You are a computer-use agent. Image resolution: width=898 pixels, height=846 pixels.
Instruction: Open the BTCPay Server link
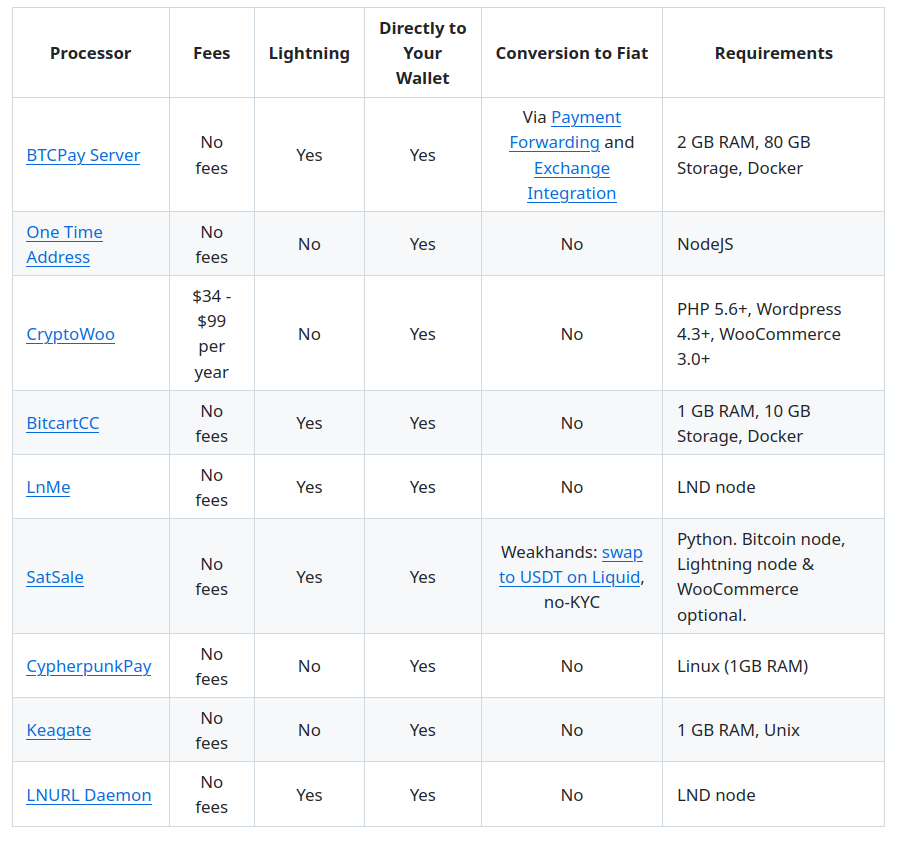(x=83, y=155)
